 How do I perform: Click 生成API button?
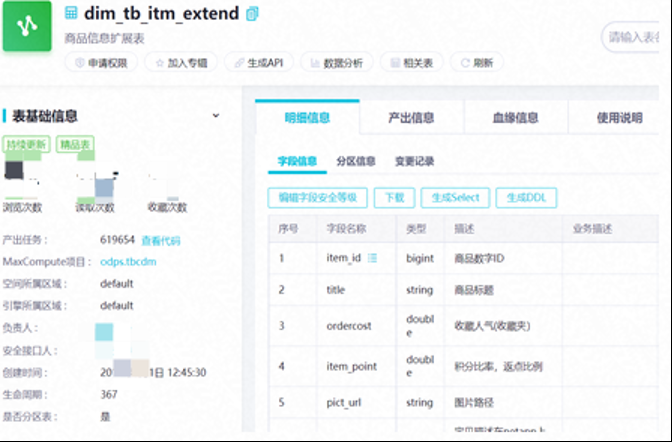tap(259, 63)
